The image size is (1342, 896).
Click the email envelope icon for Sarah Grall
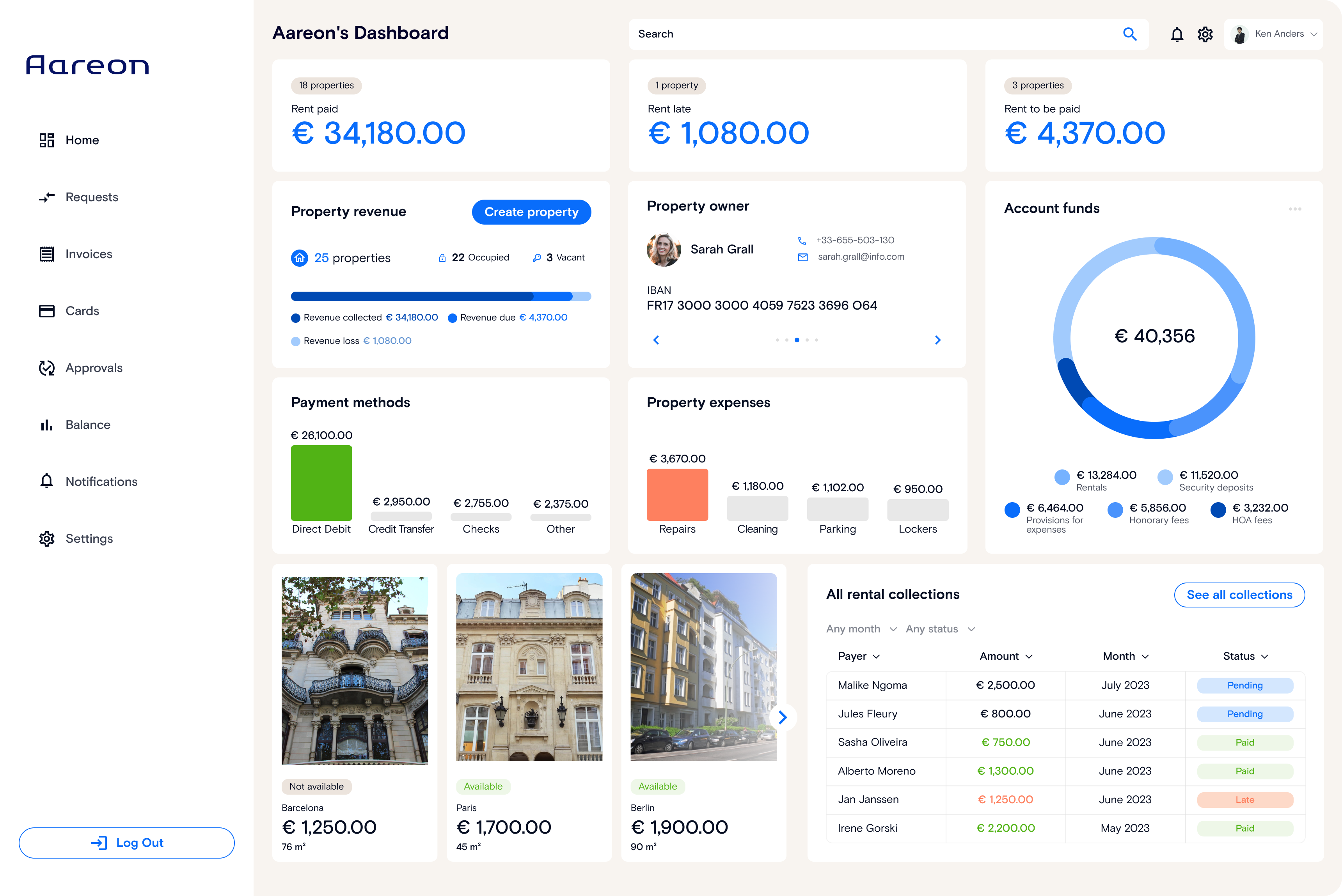click(x=802, y=257)
